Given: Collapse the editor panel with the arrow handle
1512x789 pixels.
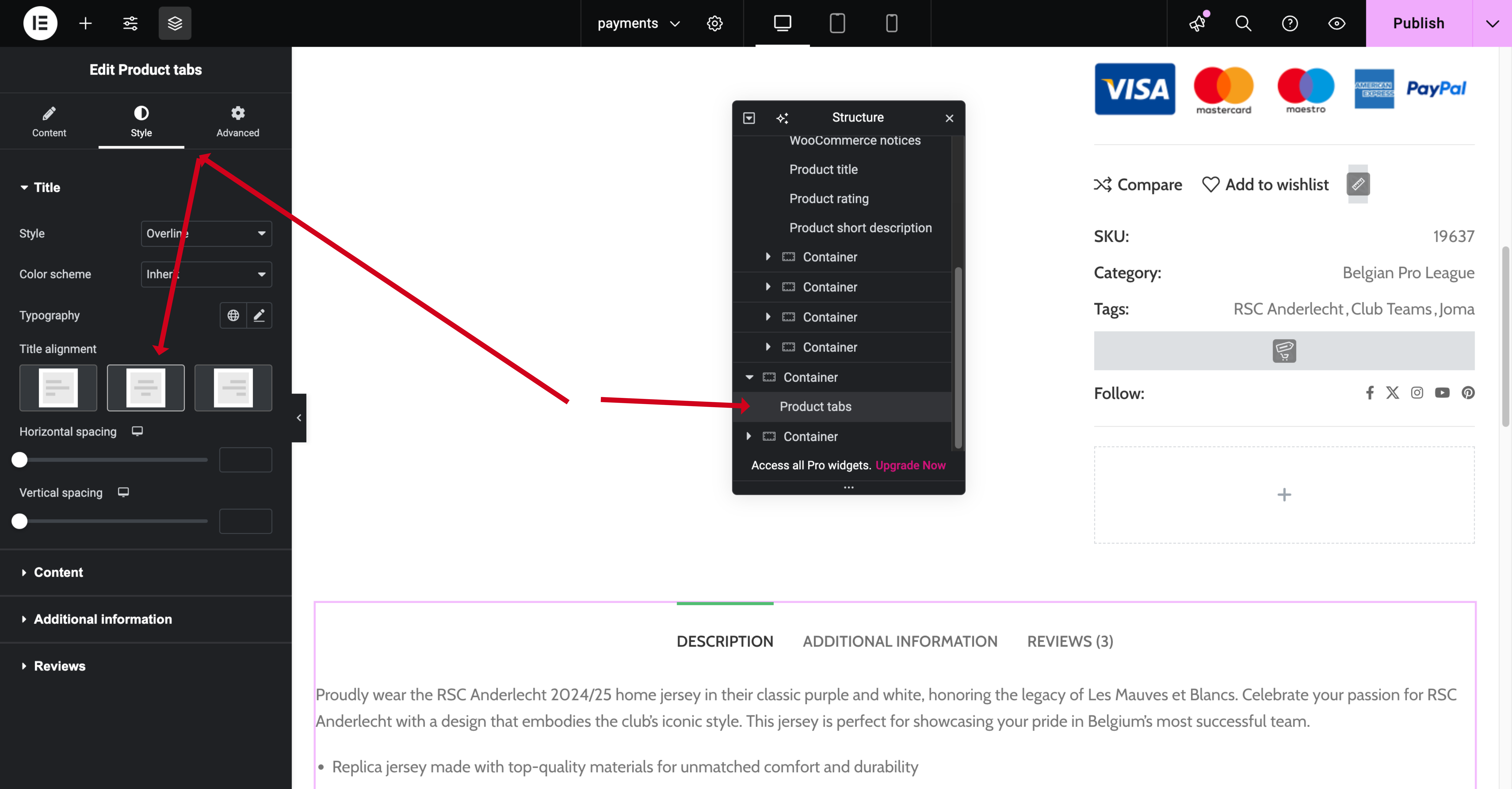Looking at the screenshot, I should coord(299,418).
